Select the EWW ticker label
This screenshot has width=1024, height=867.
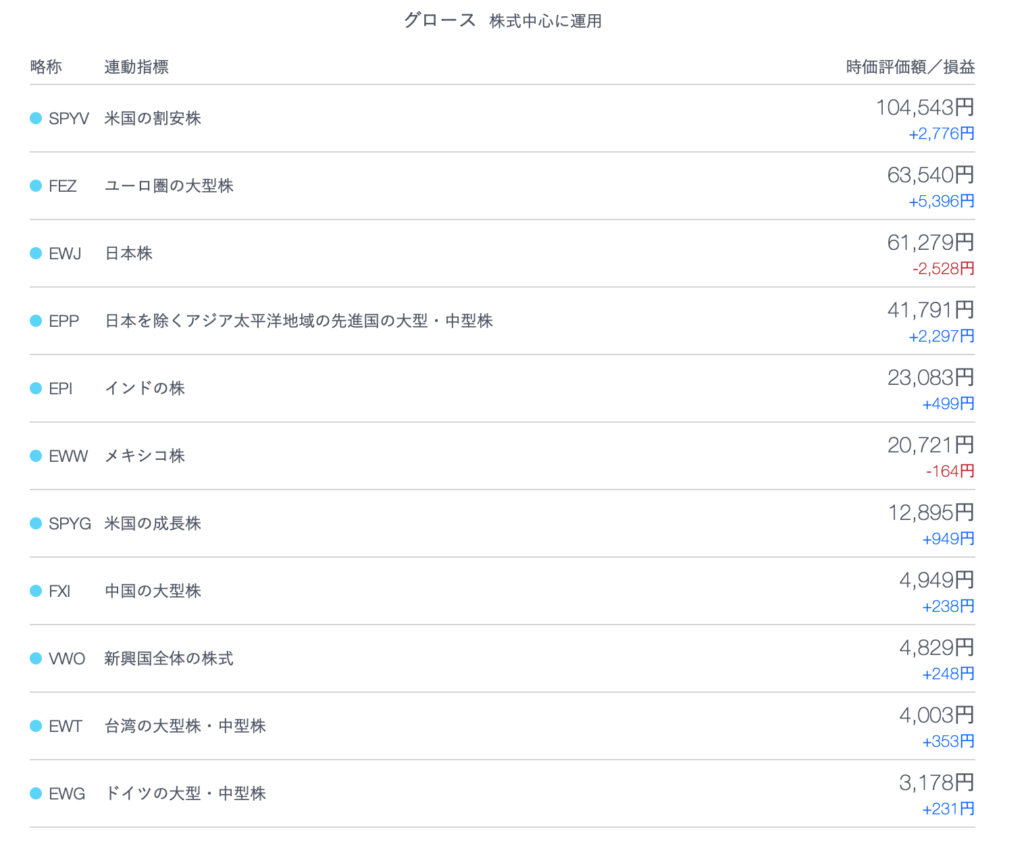[x=68, y=456]
